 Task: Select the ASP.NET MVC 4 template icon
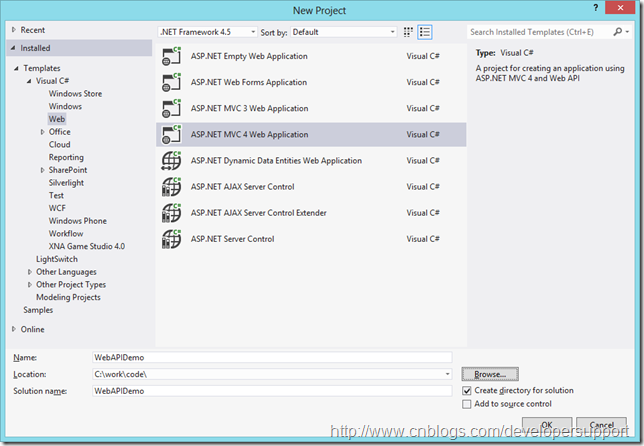[171, 135]
